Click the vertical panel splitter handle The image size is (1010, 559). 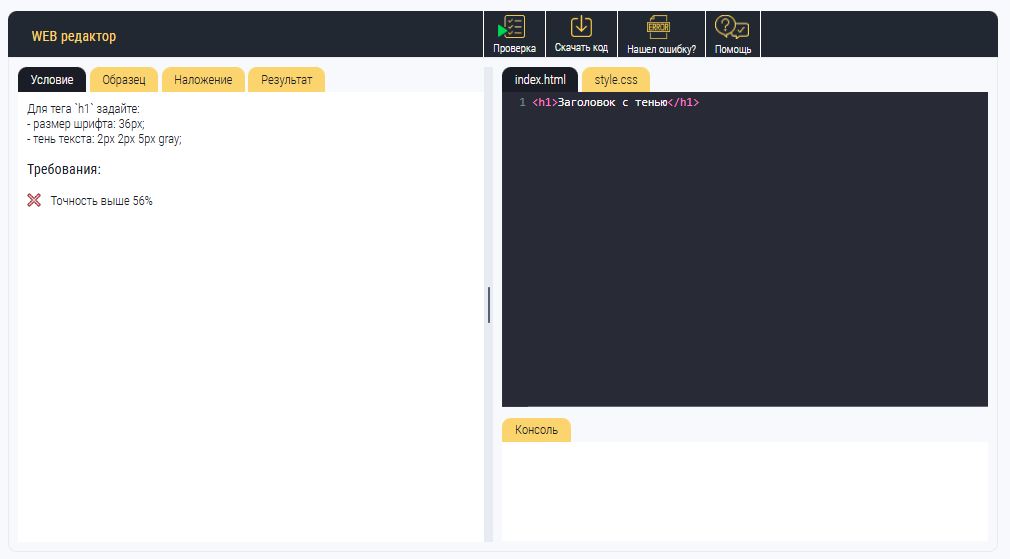(x=489, y=305)
